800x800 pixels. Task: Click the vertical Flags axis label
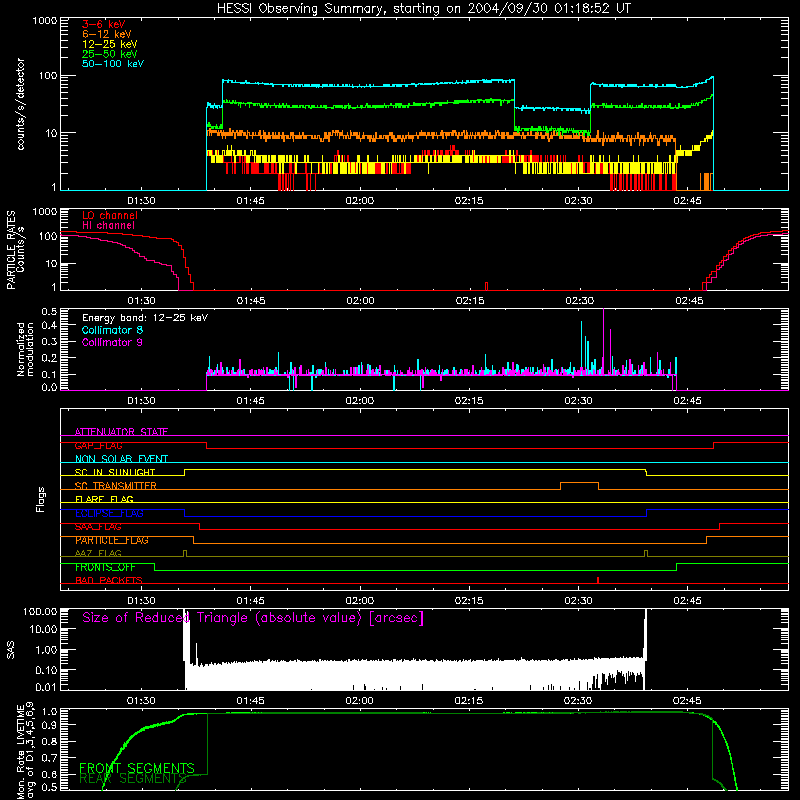pyautogui.click(x=40, y=499)
